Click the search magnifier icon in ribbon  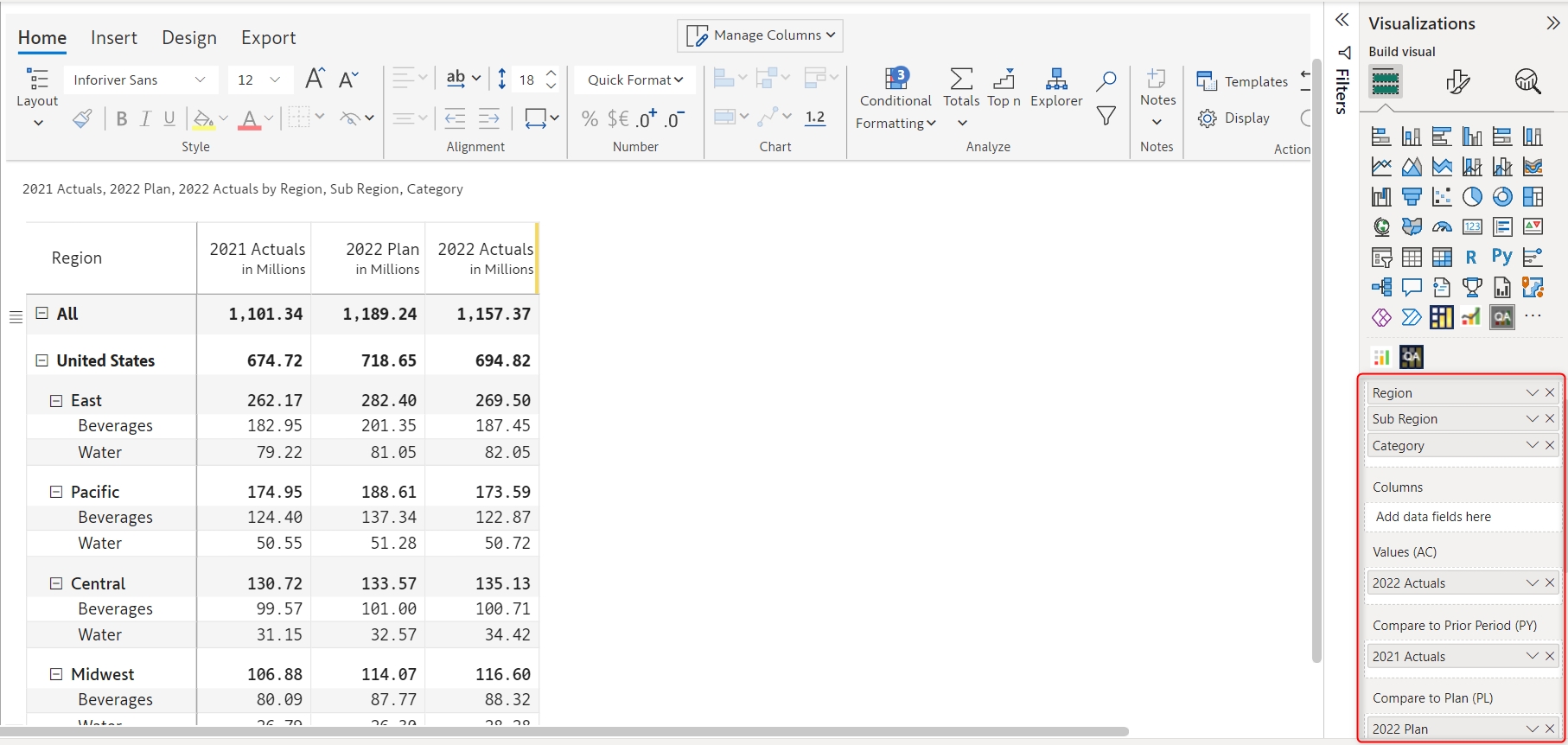click(1106, 81)
